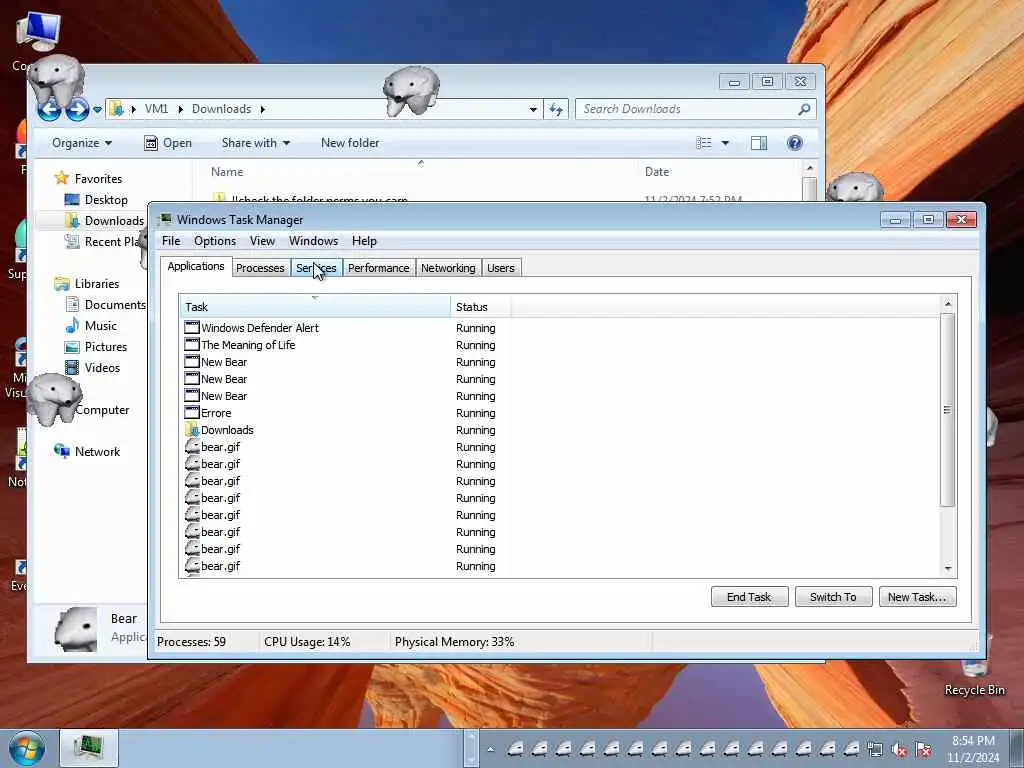Click the Bear file thumbnail in details pane
This screenshot has height=768, width=1024.
[76, 630]
